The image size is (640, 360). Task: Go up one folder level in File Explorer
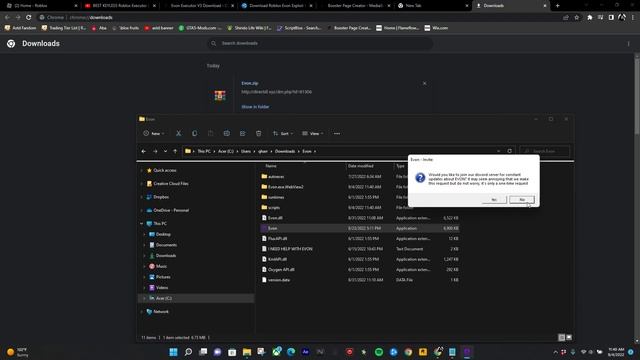(x=175, y=151)
